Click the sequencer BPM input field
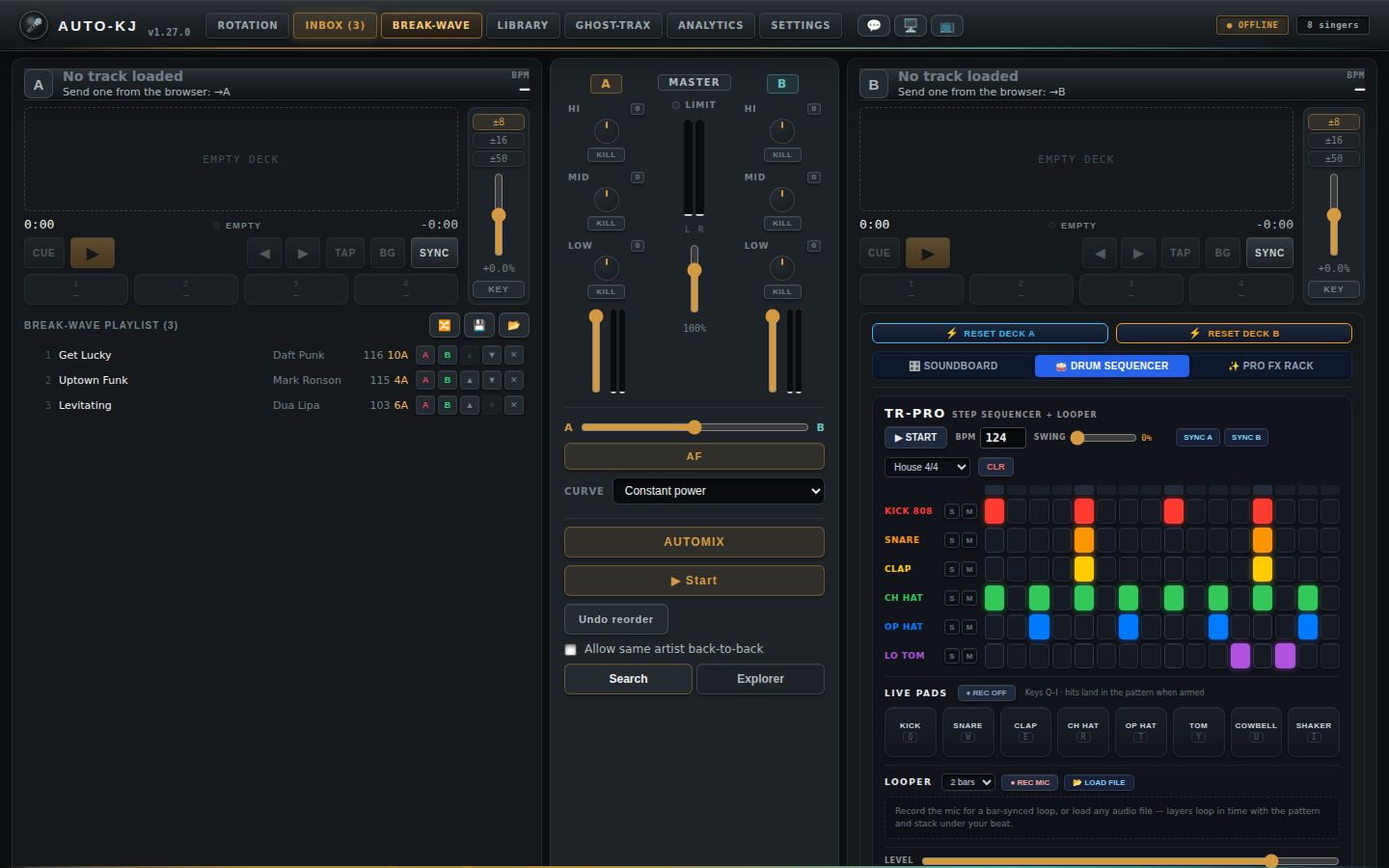 (1003, 437)
